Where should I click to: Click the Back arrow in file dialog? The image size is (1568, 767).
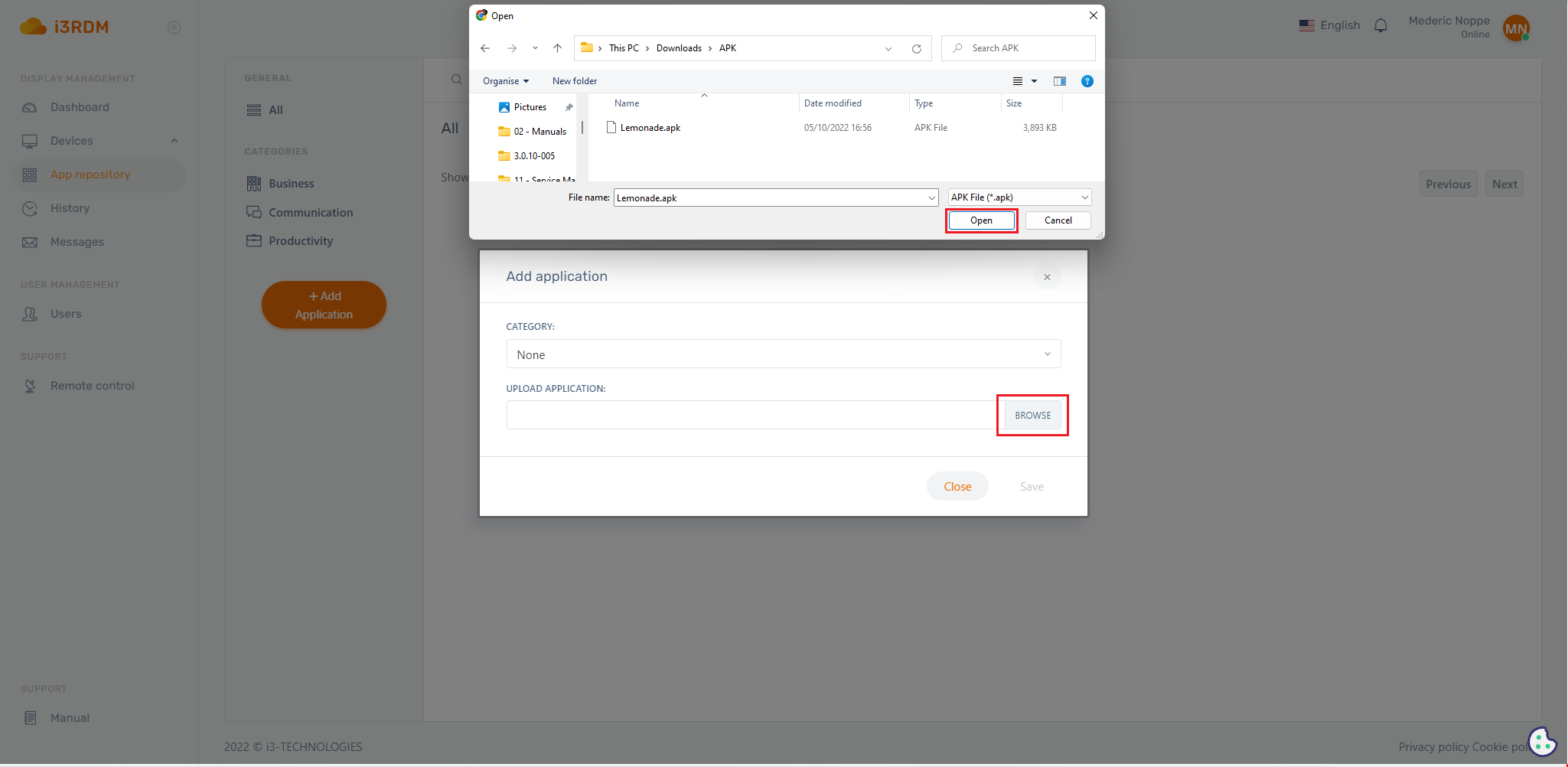[485, 48]
